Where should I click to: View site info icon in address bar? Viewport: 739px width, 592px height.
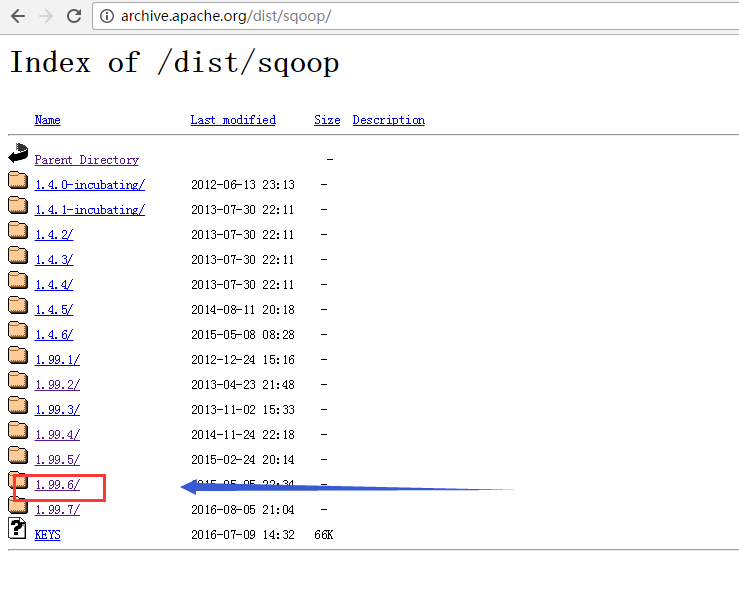pyautogui.click(x=107, y=16)
